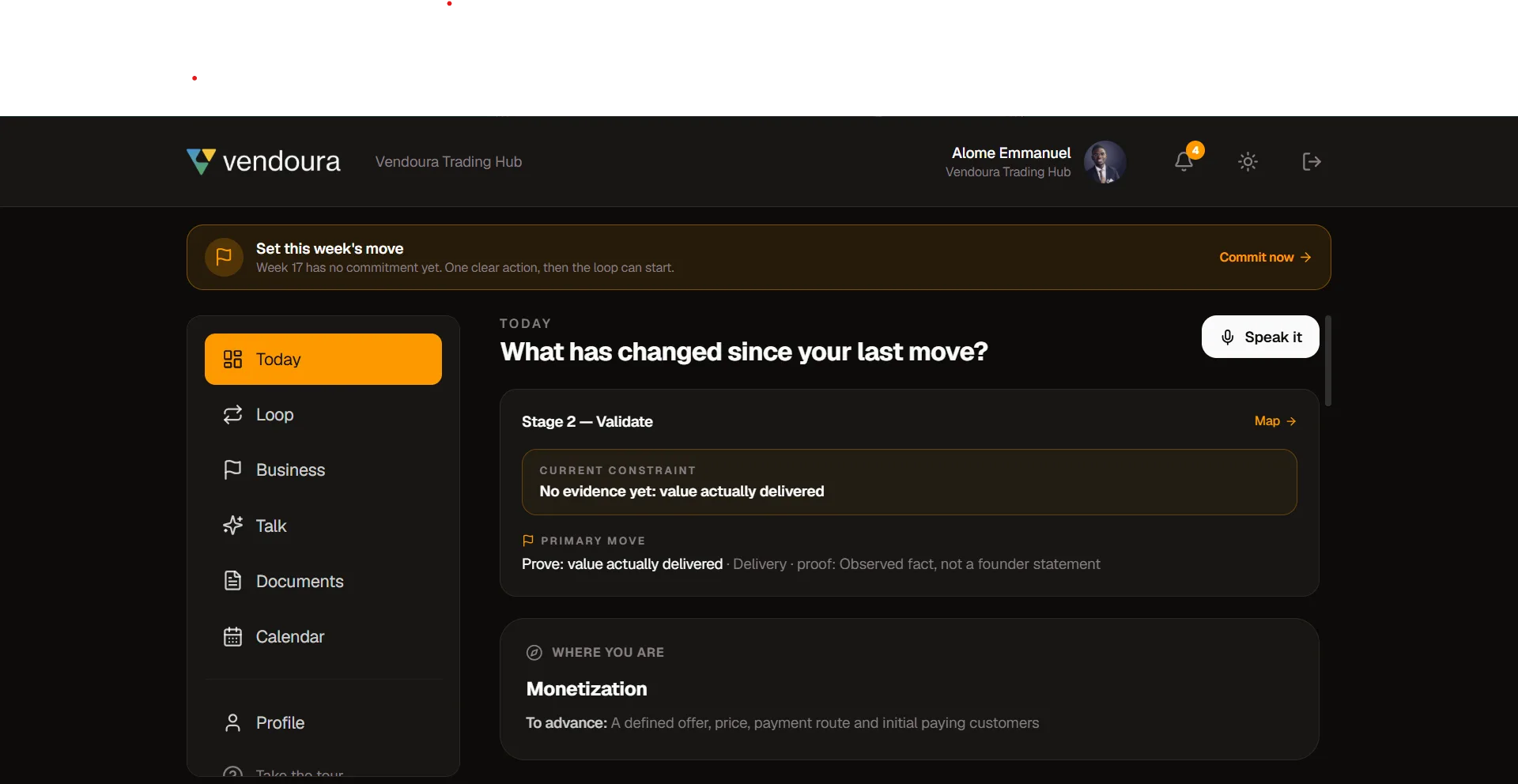
Task: Click the Stage 2 — Validate heading
Action: coord(587,421)
